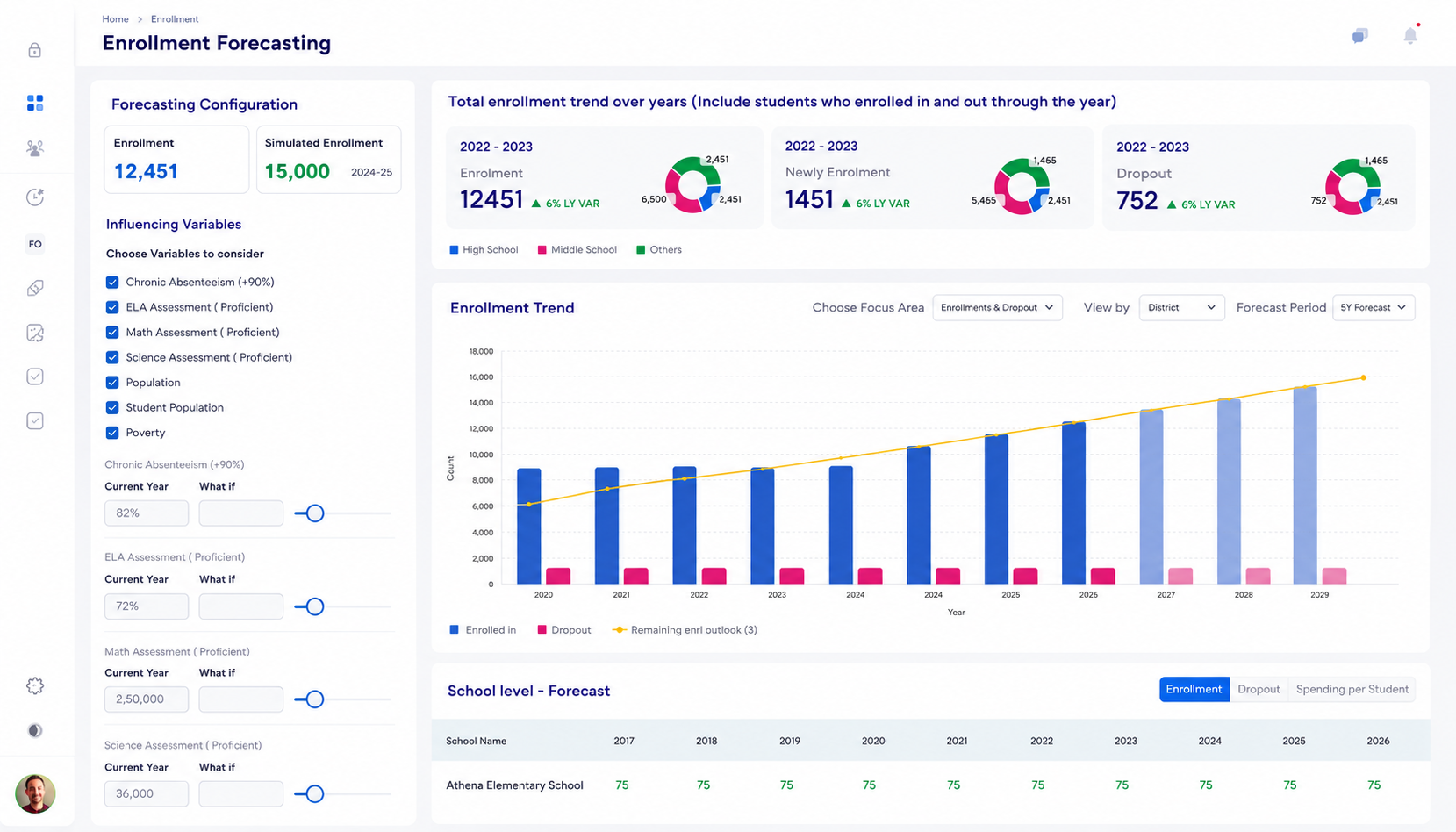Open the chat messages icon
The image size is (1456, 832).
(1360, 36)
